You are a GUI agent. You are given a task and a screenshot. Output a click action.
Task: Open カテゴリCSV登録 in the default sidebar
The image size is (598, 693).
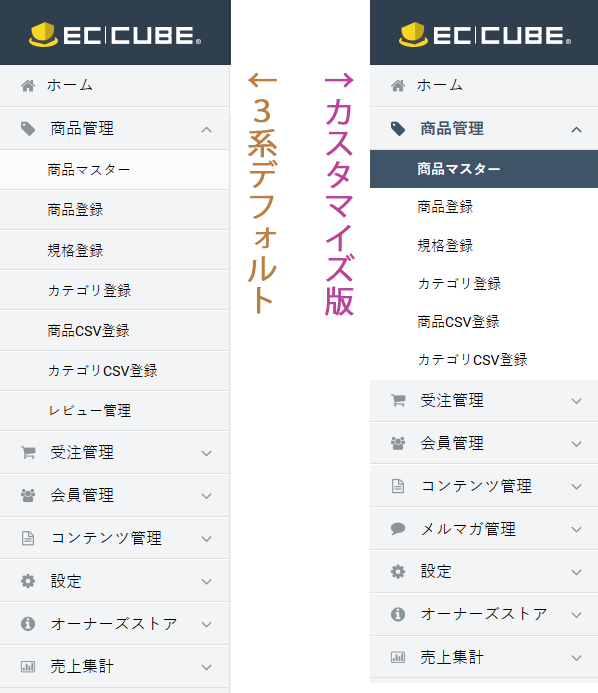point(114,371)
